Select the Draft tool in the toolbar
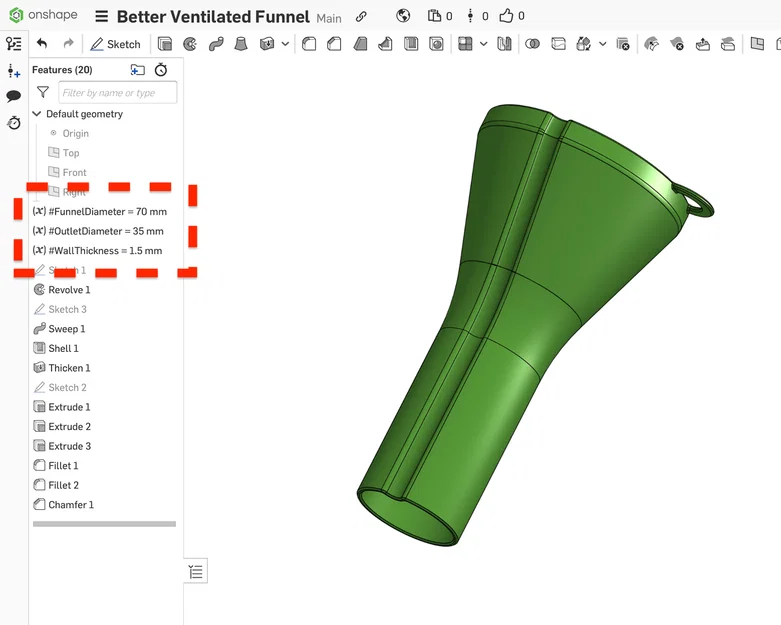This screenshot has width=781, height=625. pyautogui.click(x=360, y=44)
